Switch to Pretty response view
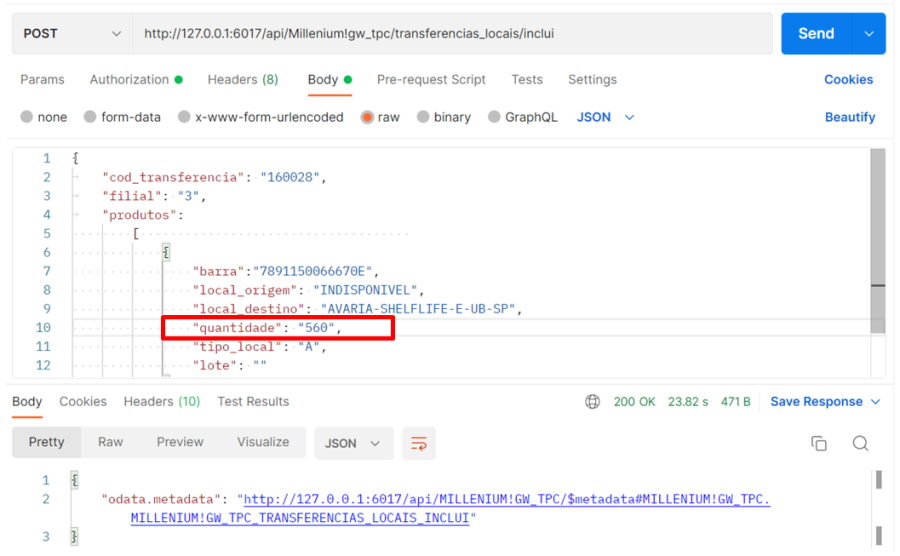The image size is (900, 556). point(46,442)
